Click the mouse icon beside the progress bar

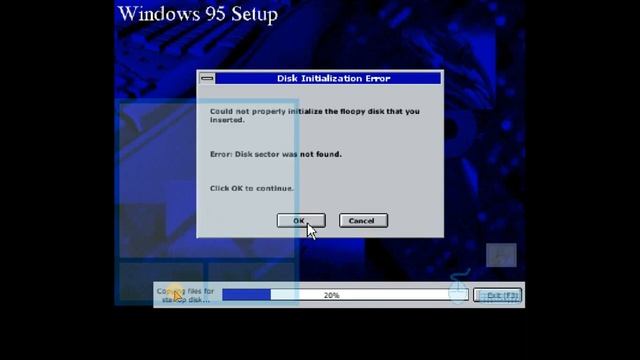tap(459, 286)
